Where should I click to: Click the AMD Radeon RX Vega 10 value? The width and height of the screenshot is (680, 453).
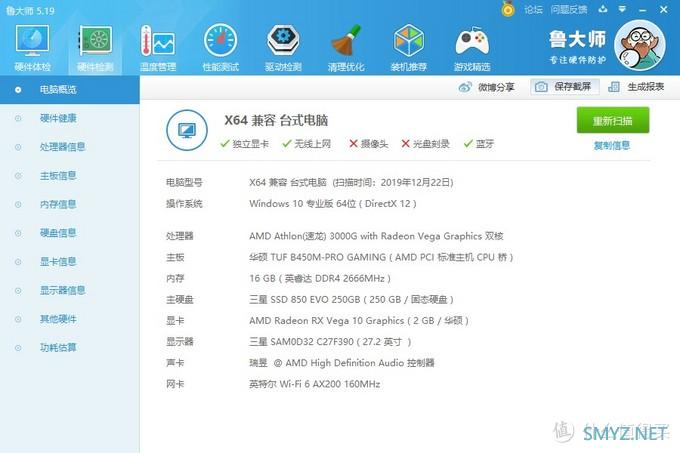pos(359,321)
